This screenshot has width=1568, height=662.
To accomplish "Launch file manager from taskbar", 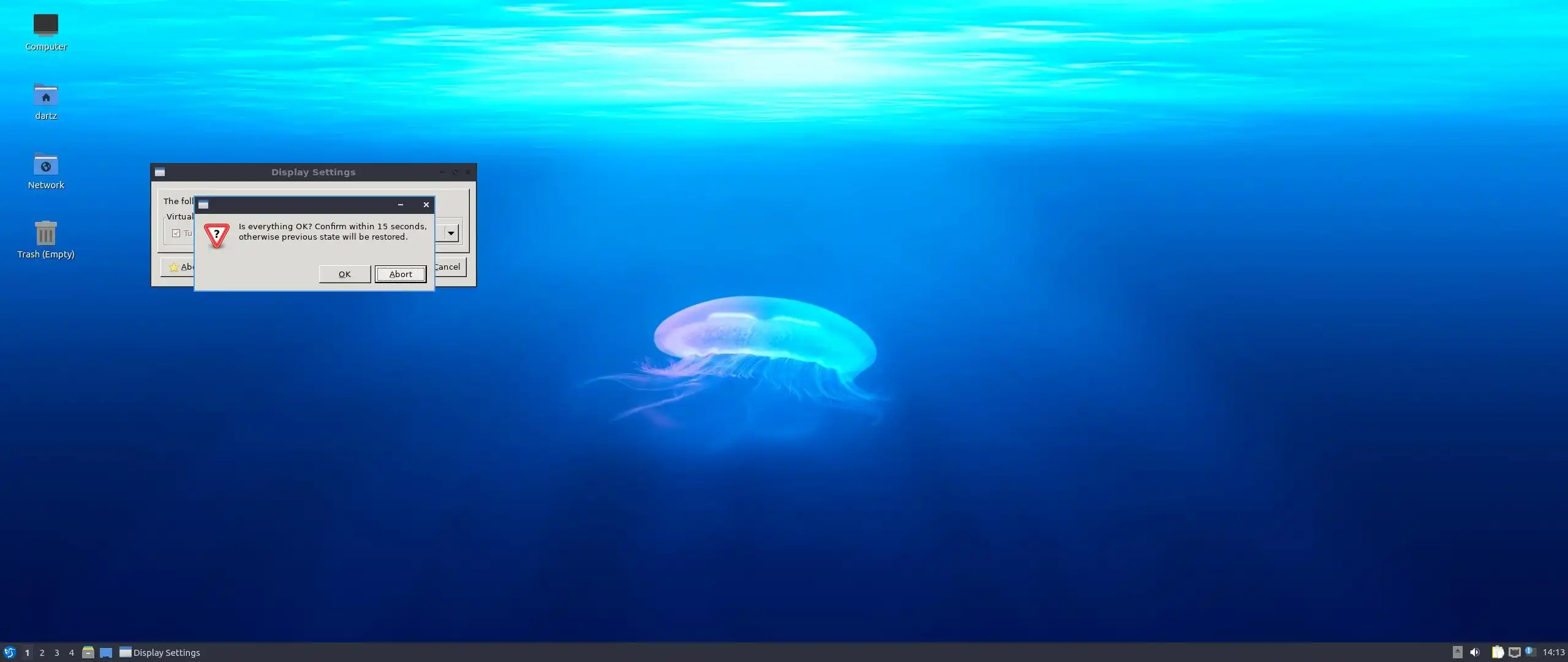I will (88, 652).
